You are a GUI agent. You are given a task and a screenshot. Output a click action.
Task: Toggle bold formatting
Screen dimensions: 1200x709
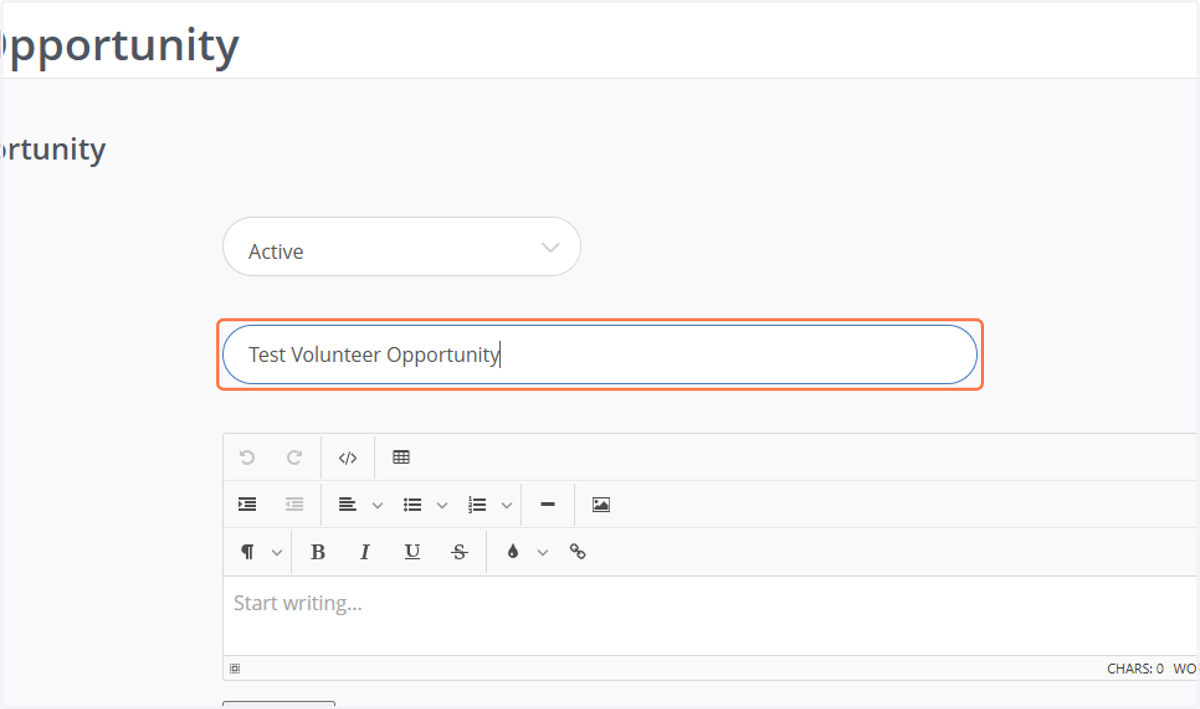(318, 552)
